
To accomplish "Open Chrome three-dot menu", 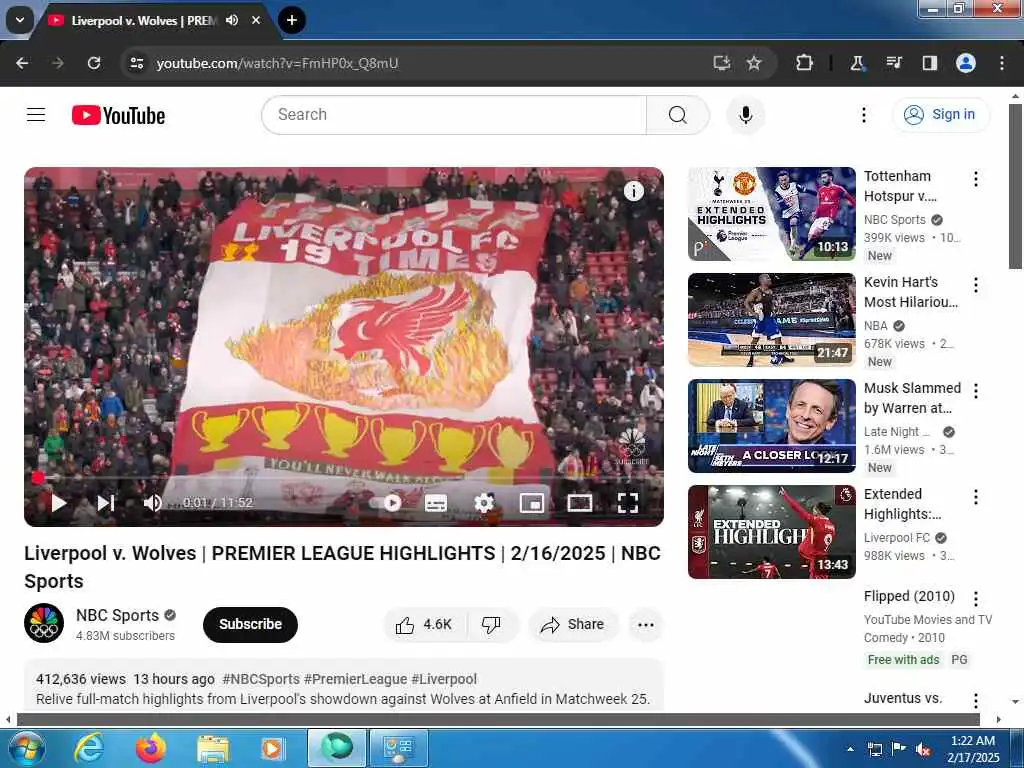I will (x=1002, y=63).
